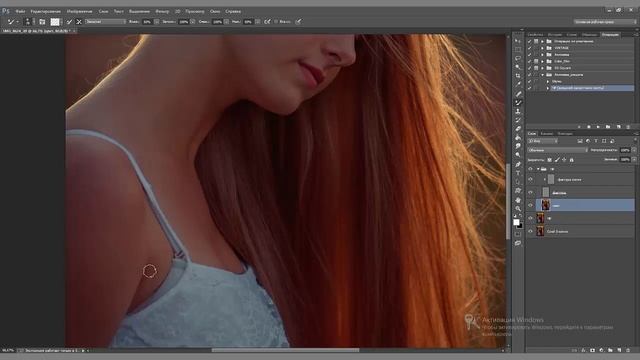
Task: Open the layer blend mode dropdown
Action: click(558, 150)
